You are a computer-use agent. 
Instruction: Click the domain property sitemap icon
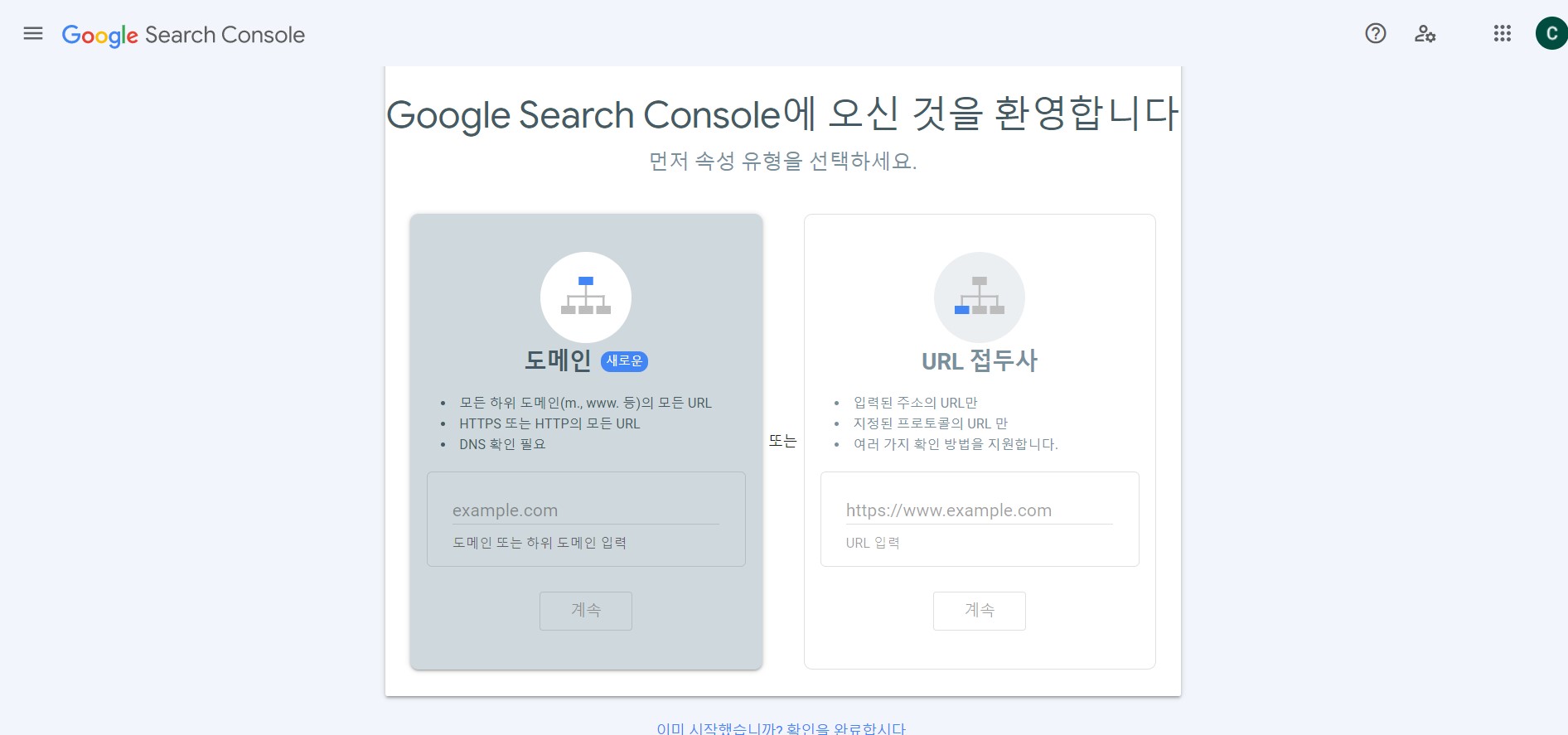click(x=586, y=297)
